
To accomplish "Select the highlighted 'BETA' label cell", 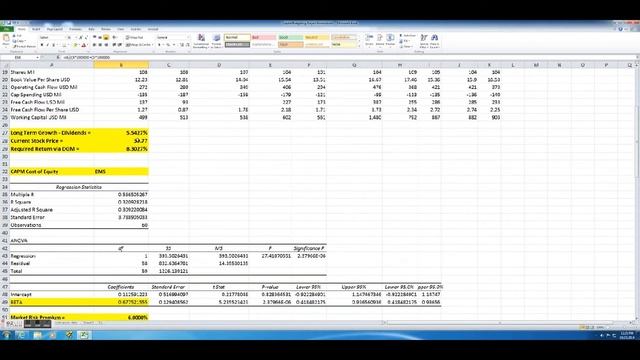I will (x=51, y=302).
